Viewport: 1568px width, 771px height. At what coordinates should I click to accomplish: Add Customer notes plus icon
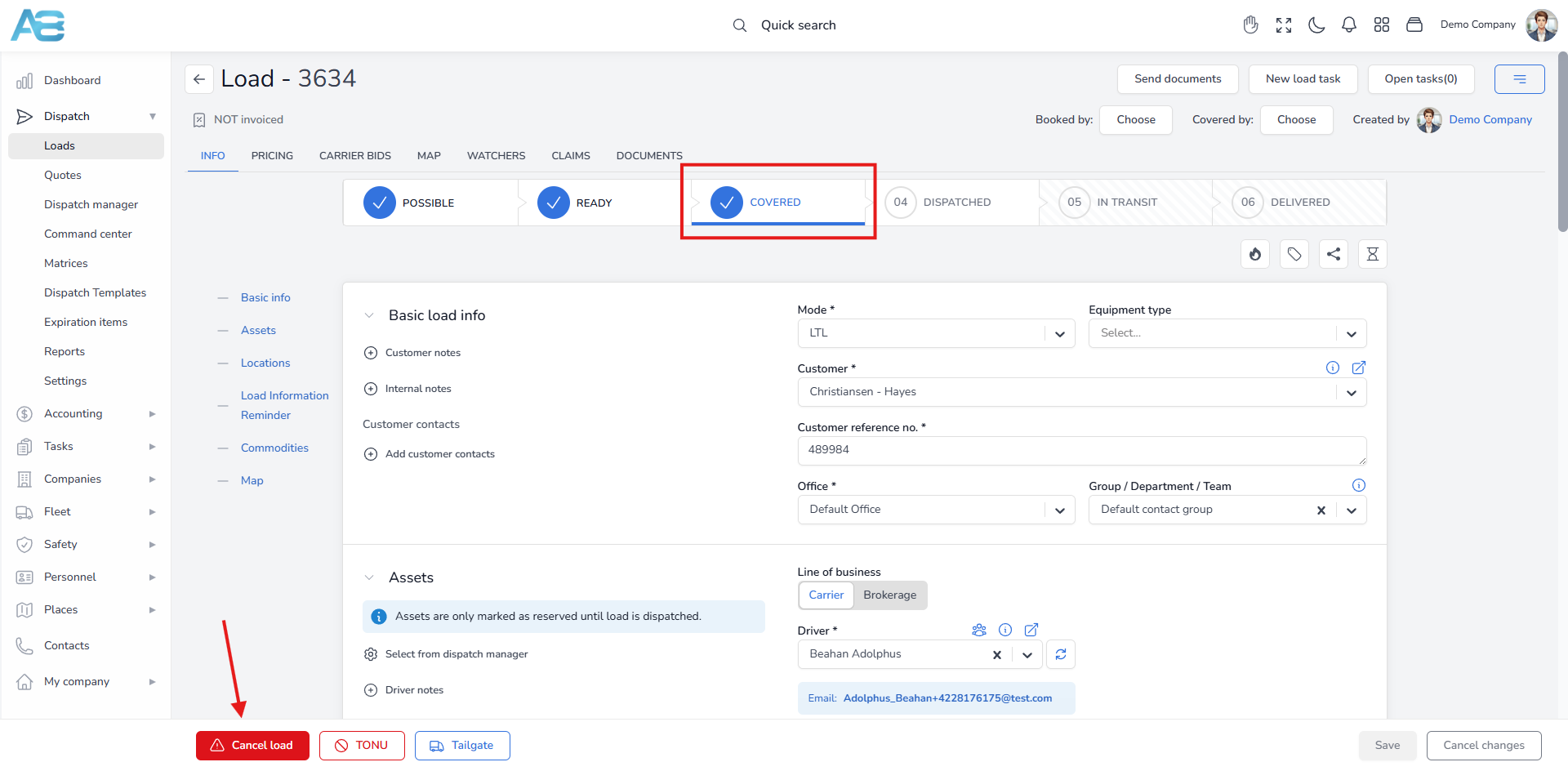(x=371, y=353)
